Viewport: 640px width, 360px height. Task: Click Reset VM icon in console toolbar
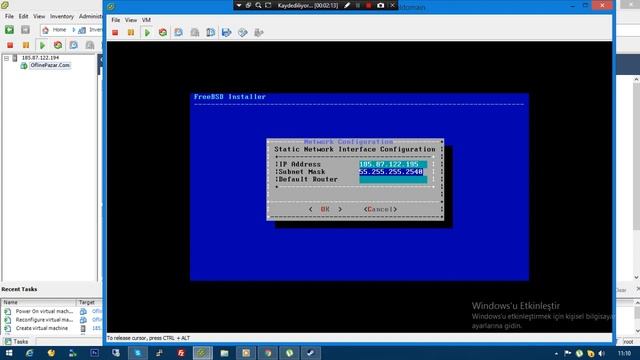[x=163, y=33]
